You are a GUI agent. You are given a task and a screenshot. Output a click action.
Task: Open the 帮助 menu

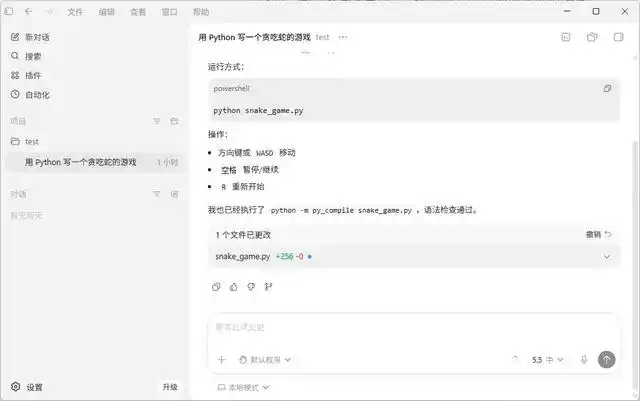(x=201, y=12)
